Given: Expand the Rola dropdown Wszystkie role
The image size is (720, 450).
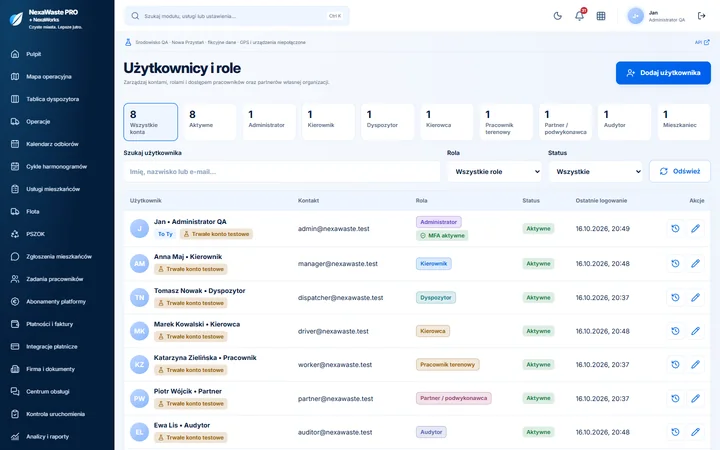Looking at the screenshot, I should click(x=495, y=172).
